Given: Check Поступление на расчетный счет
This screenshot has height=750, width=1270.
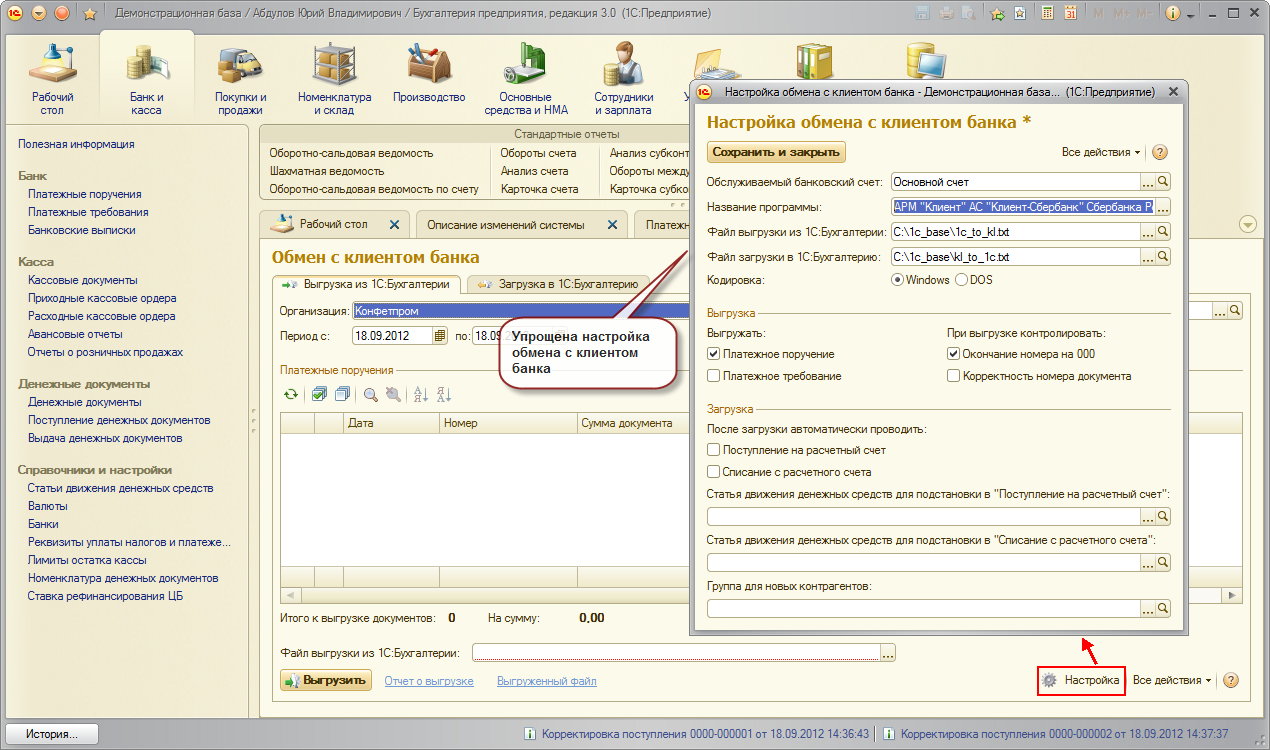Looking at the screenshot, I should (713, 450).
